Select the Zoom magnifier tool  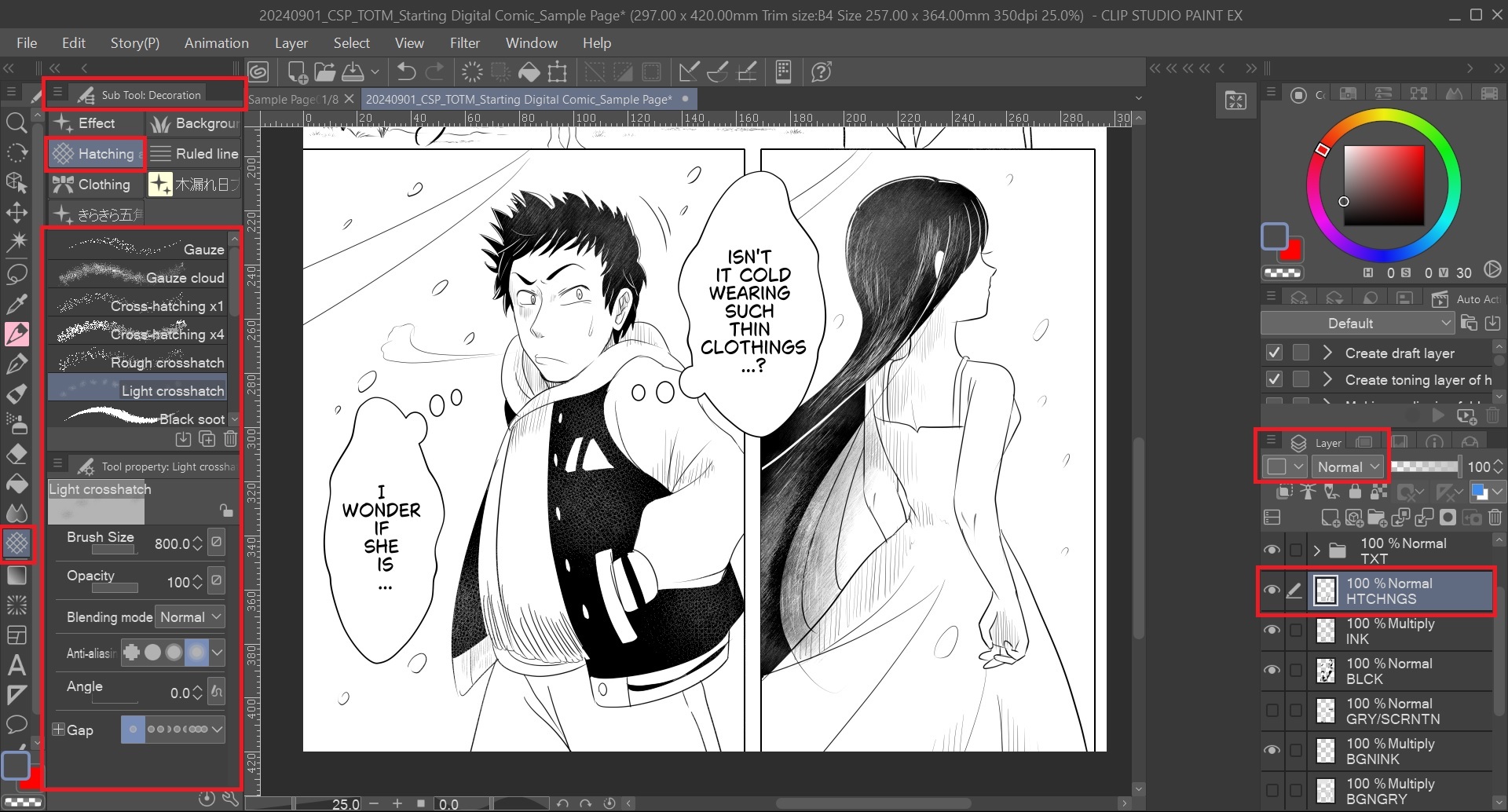16,123
